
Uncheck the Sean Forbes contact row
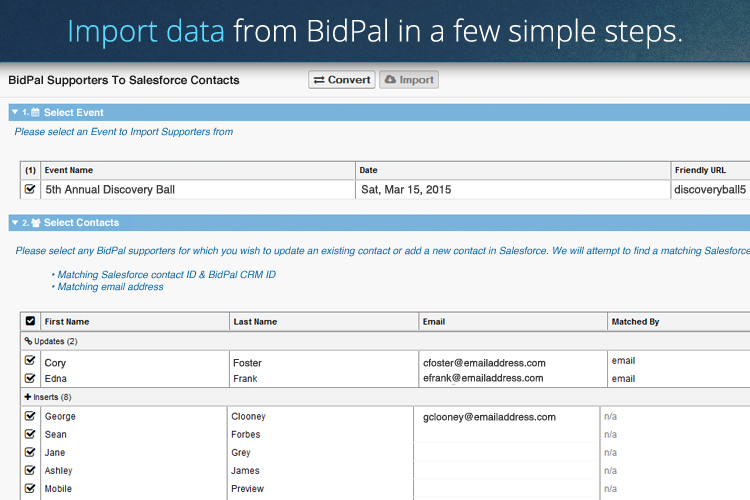pyautogui.click(x=30, y=434)
